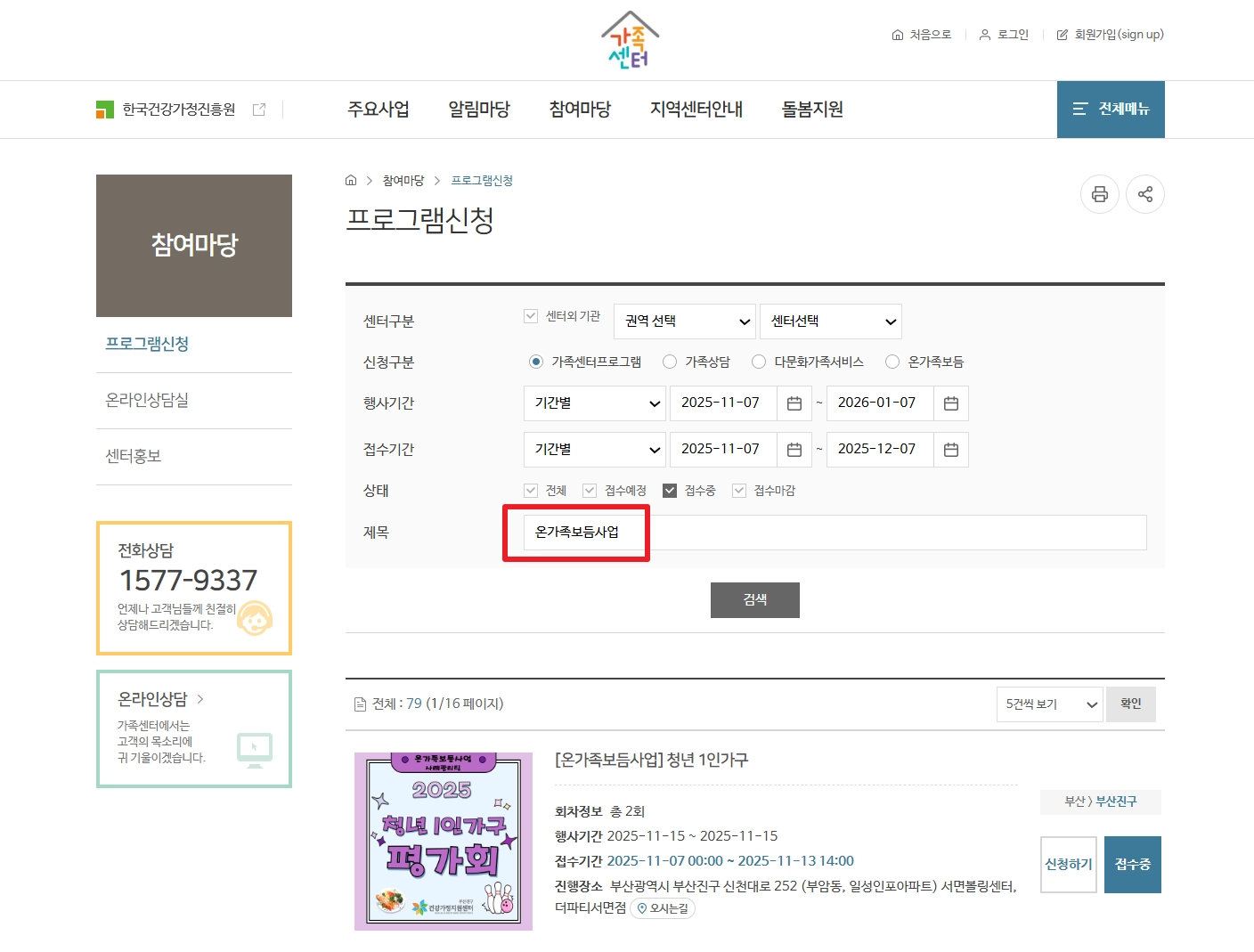1254x952 pixels.
Task: Select the 가족상담 radio button
Action: 669,362
